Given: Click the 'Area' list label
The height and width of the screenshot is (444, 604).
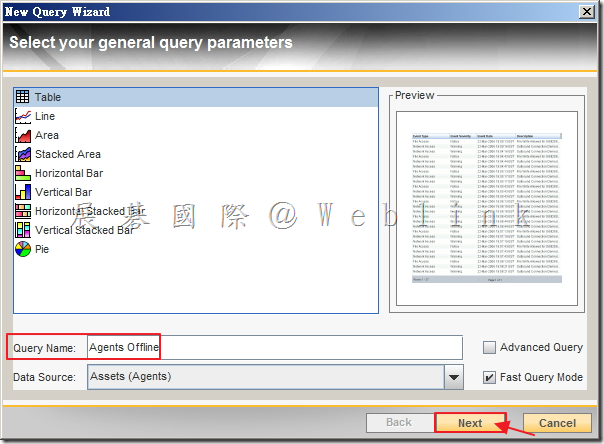Looking at the screenshot, I should [x=47, y=135].
